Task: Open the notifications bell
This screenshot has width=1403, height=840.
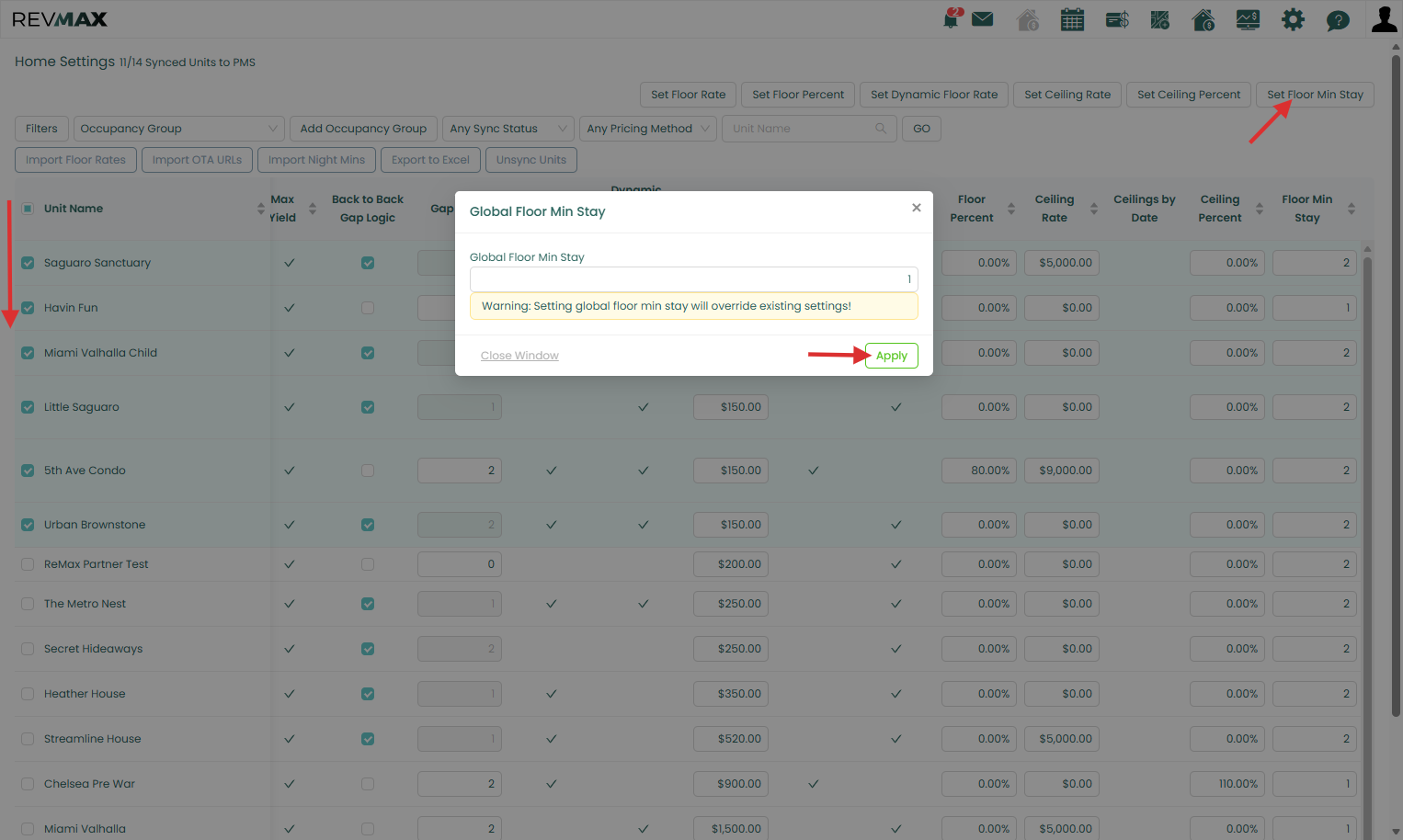Action: 952,18
